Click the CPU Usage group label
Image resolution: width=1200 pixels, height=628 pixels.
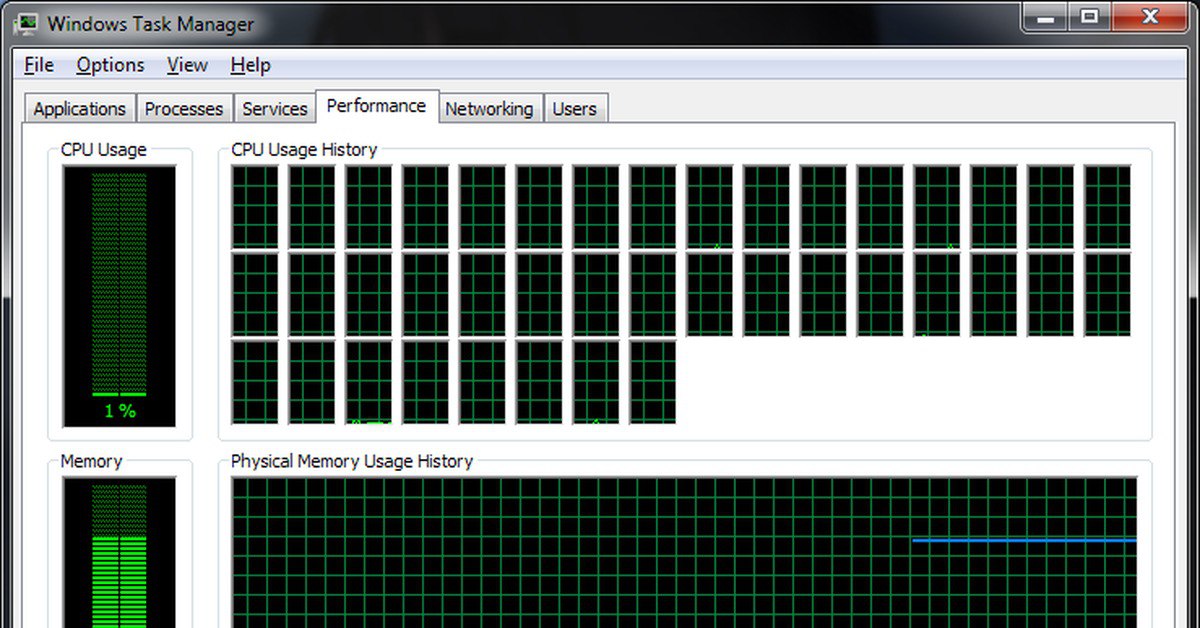click(x=104, y=150)
